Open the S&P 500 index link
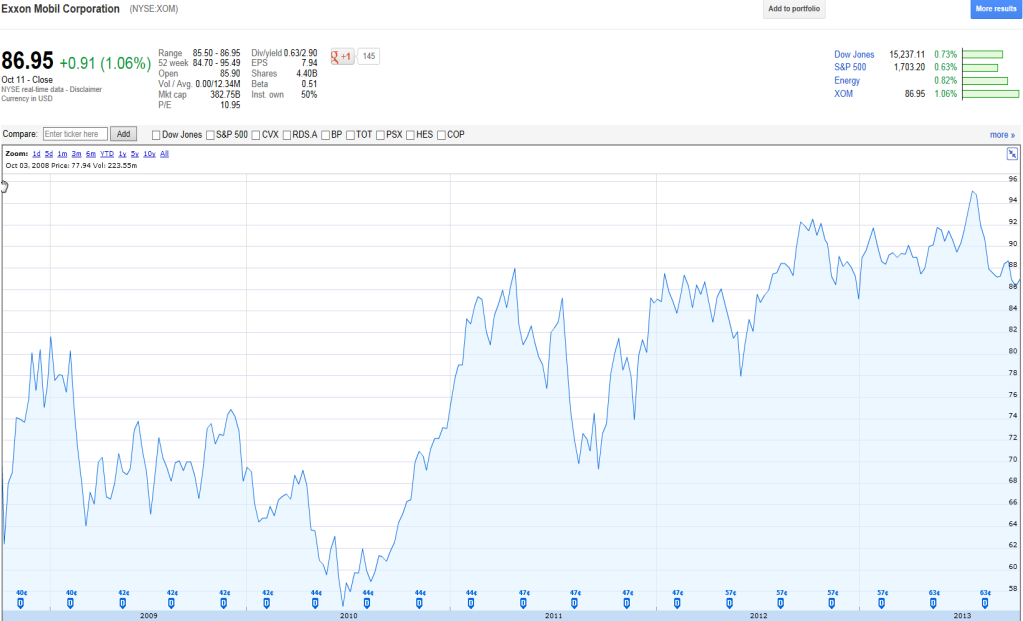 pos(850,67)
